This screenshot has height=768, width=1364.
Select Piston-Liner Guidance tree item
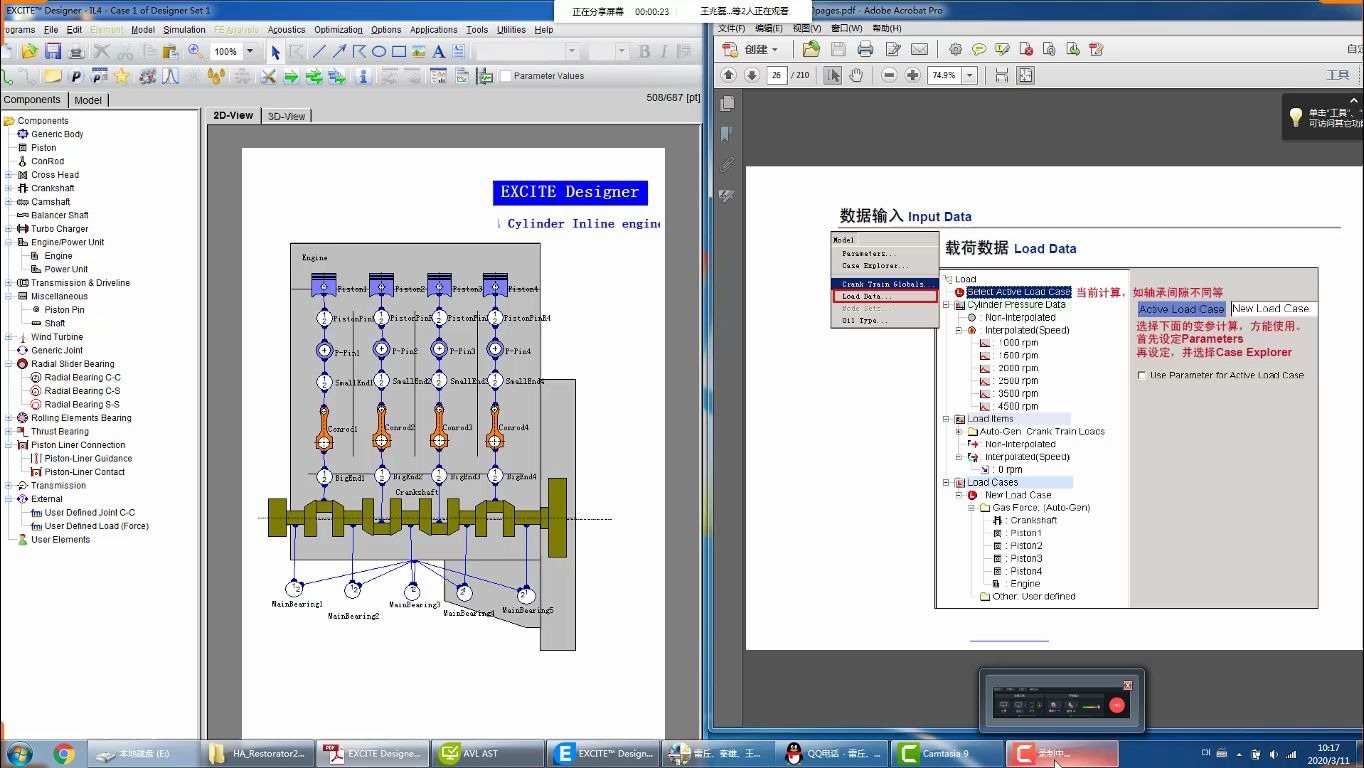[x=88, y=459]
